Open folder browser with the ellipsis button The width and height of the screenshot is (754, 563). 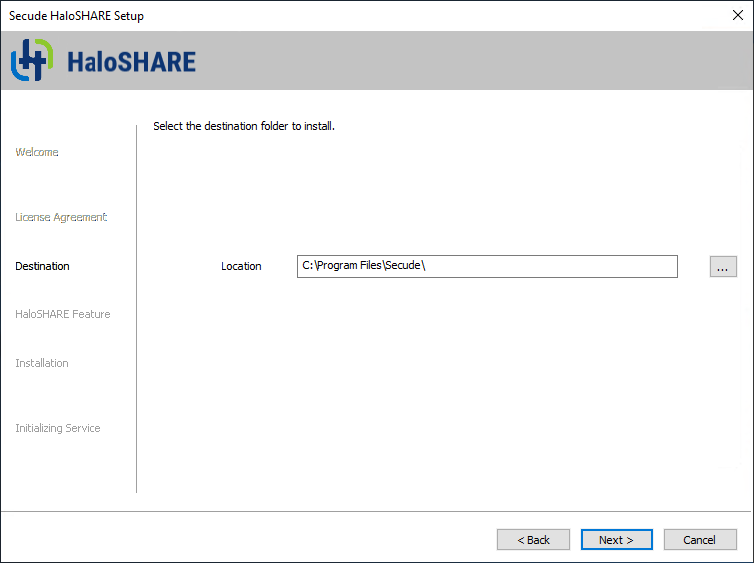723,266
